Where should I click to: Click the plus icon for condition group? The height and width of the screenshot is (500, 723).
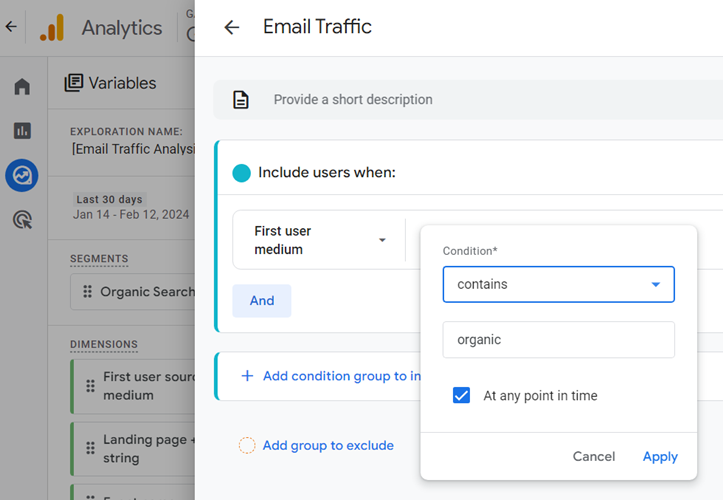pyautogui.click(x=247, y=376)
